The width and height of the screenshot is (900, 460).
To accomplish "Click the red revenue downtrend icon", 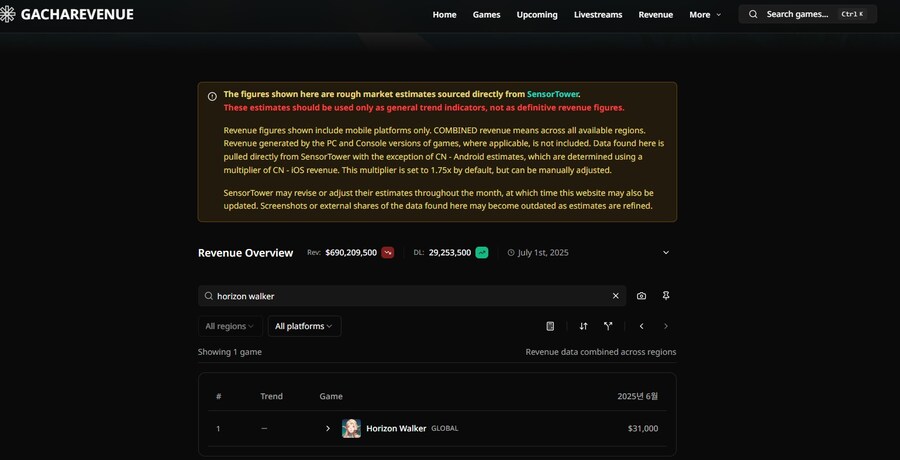I will [387, 253].
